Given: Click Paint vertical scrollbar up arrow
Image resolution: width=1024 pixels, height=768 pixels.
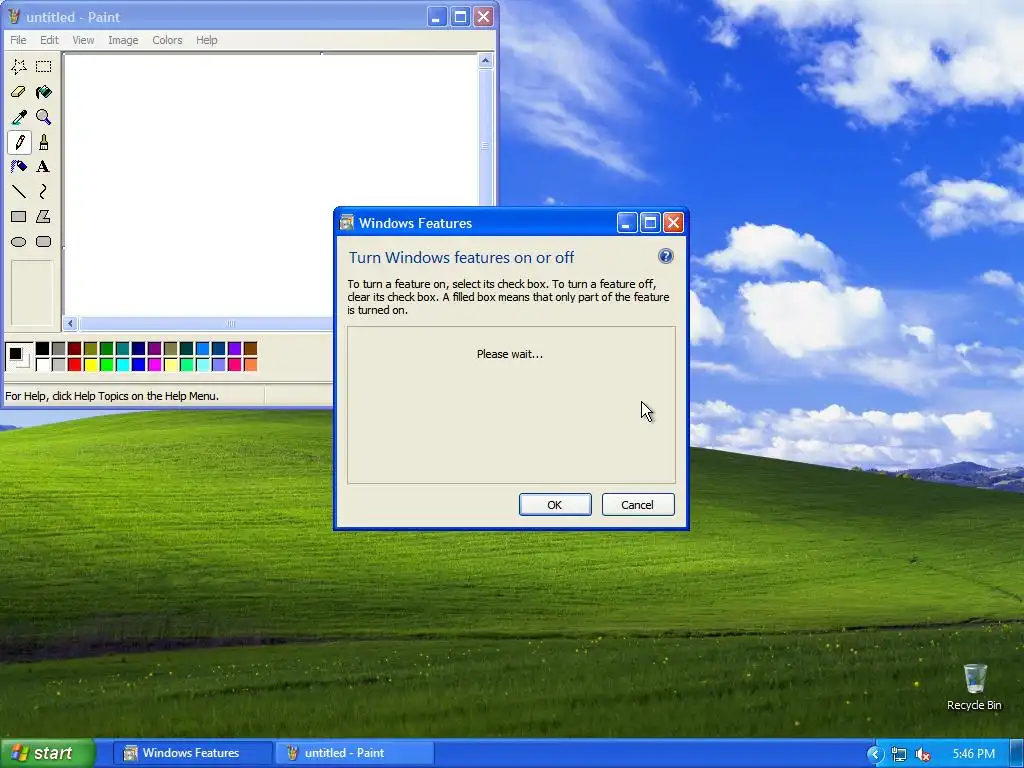Looking at the screenshot, I should coord(485,61).
